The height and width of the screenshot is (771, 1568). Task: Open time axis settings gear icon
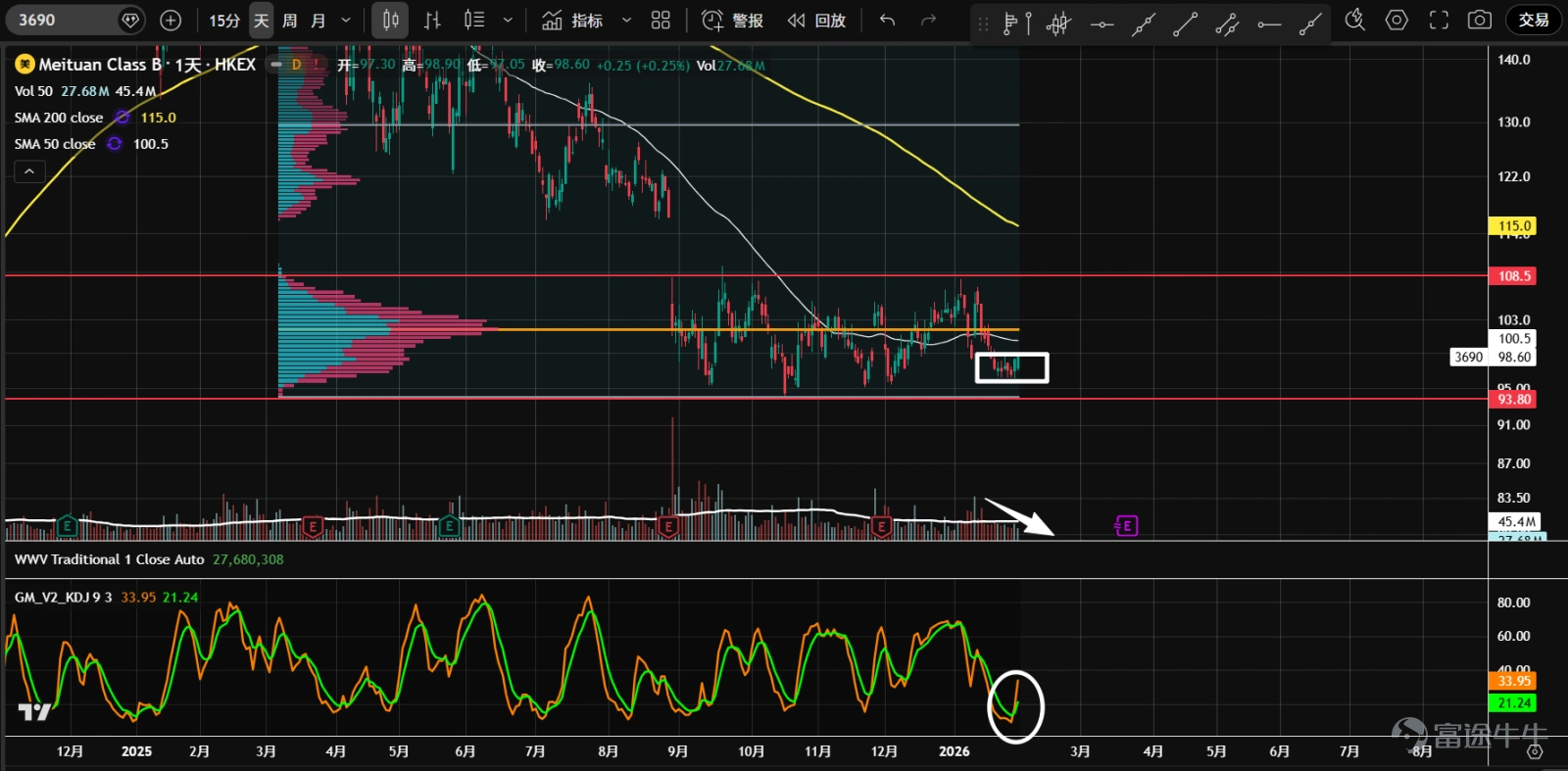1535,751
